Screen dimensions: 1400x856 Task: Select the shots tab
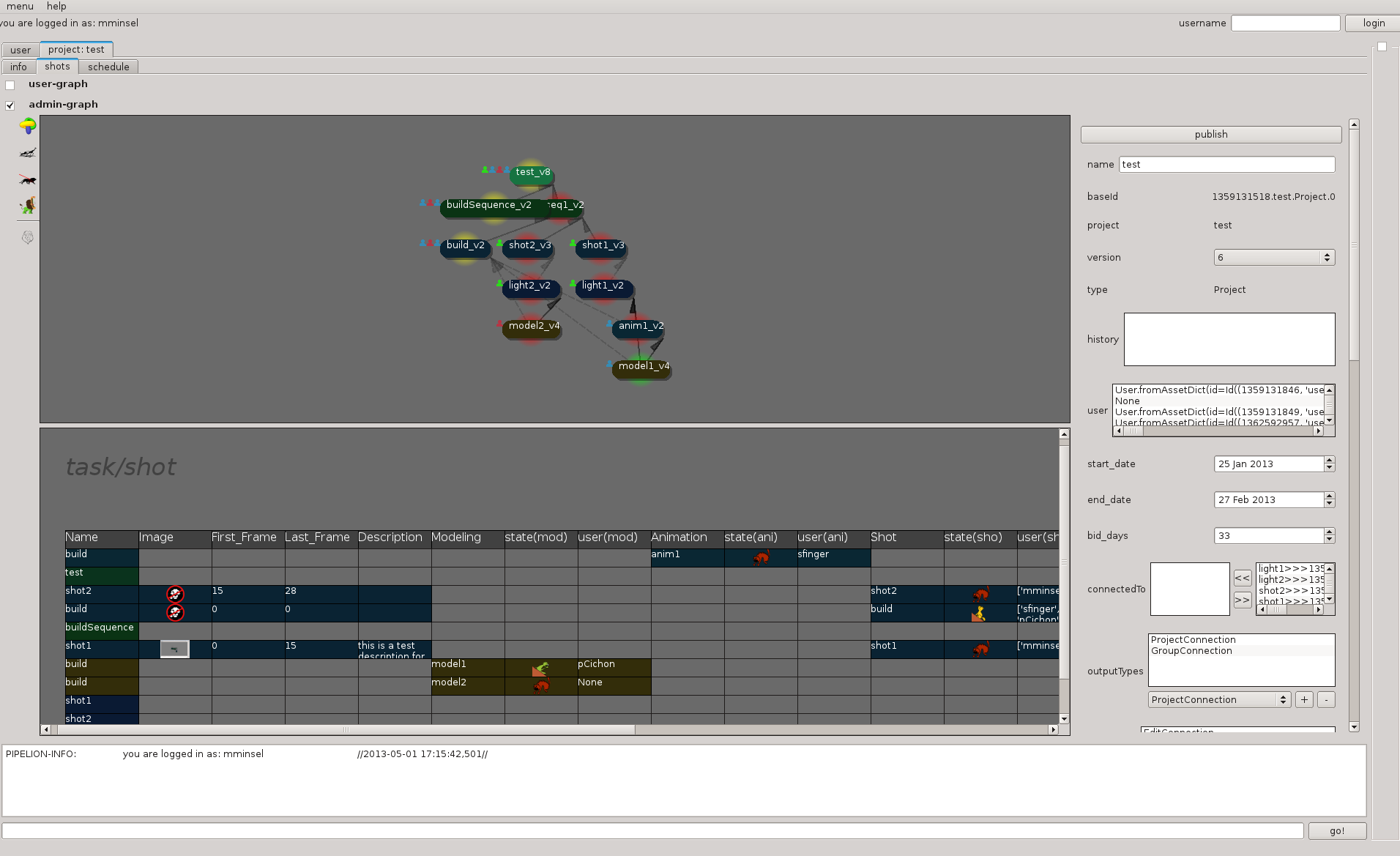[57, 67]
